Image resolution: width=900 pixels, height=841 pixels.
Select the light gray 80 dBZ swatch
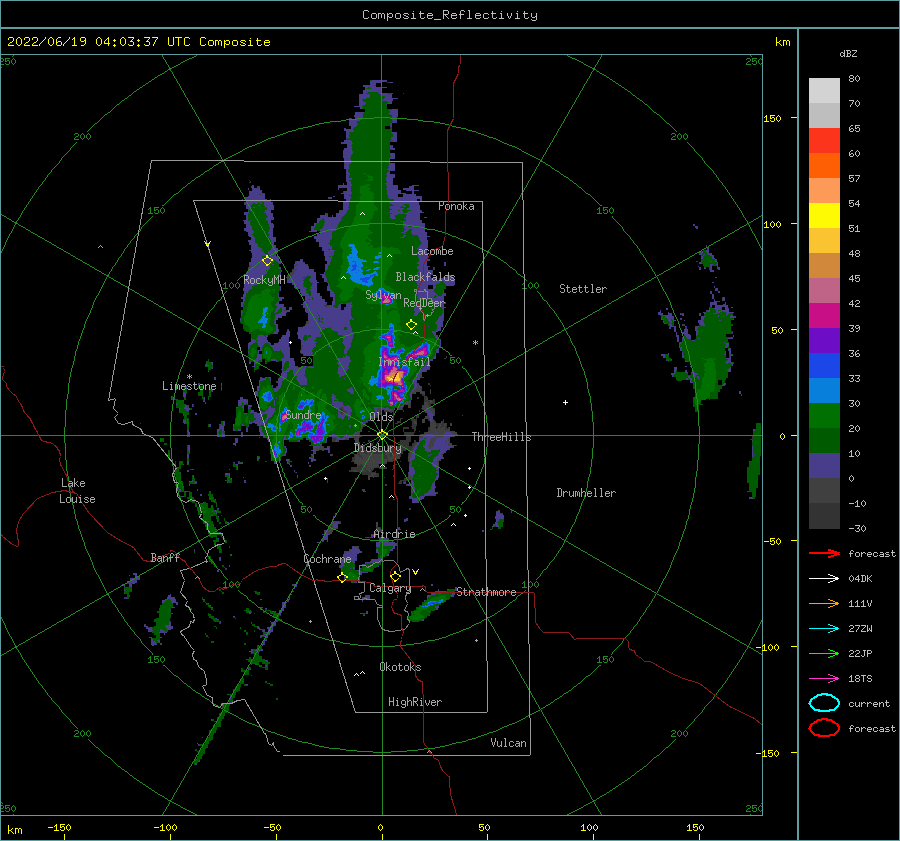coord(824,91)
